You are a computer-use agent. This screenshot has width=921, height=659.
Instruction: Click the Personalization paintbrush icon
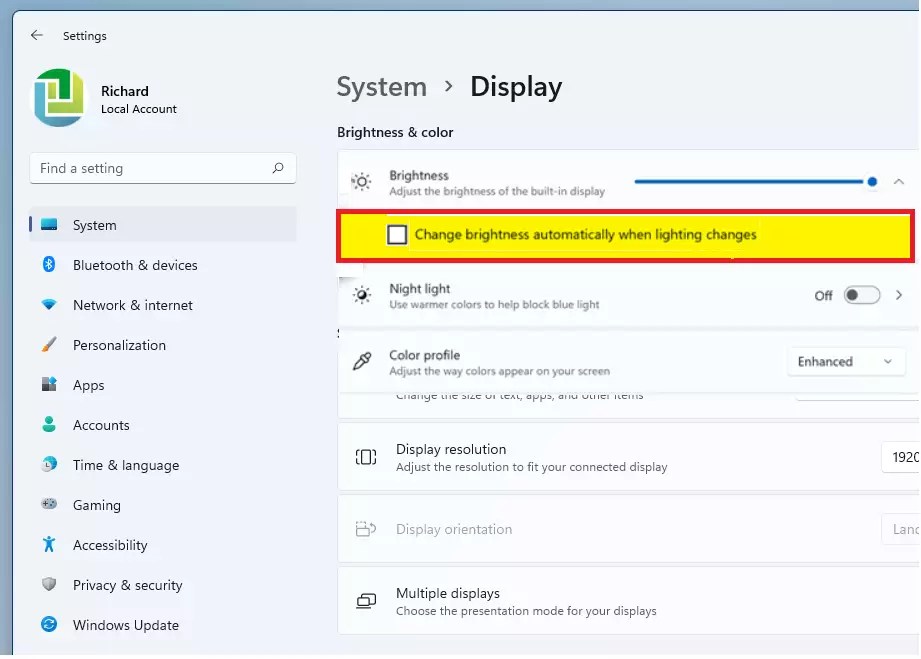[49, 344]
